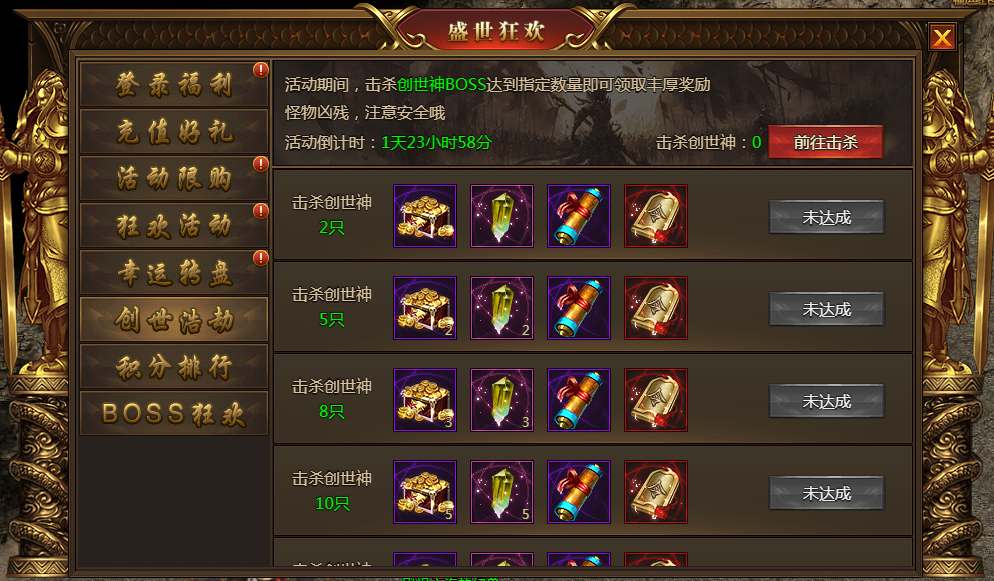The image size is (994, 581).
Task: Select scroll reward in 2只 row
Action: click(579, 216)
